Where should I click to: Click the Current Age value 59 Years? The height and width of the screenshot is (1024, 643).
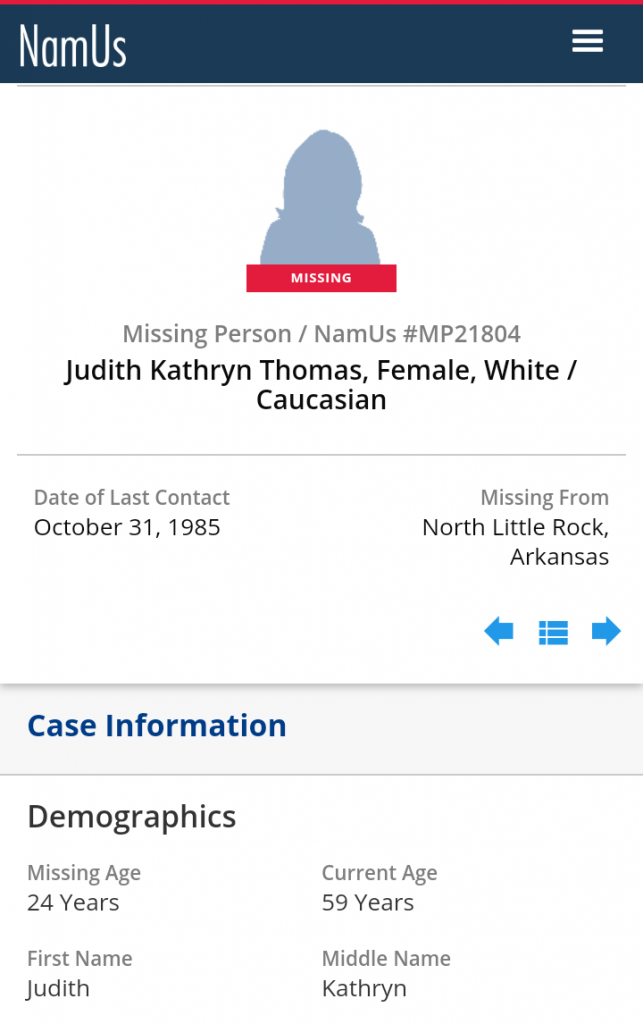[x=367, y=903]
